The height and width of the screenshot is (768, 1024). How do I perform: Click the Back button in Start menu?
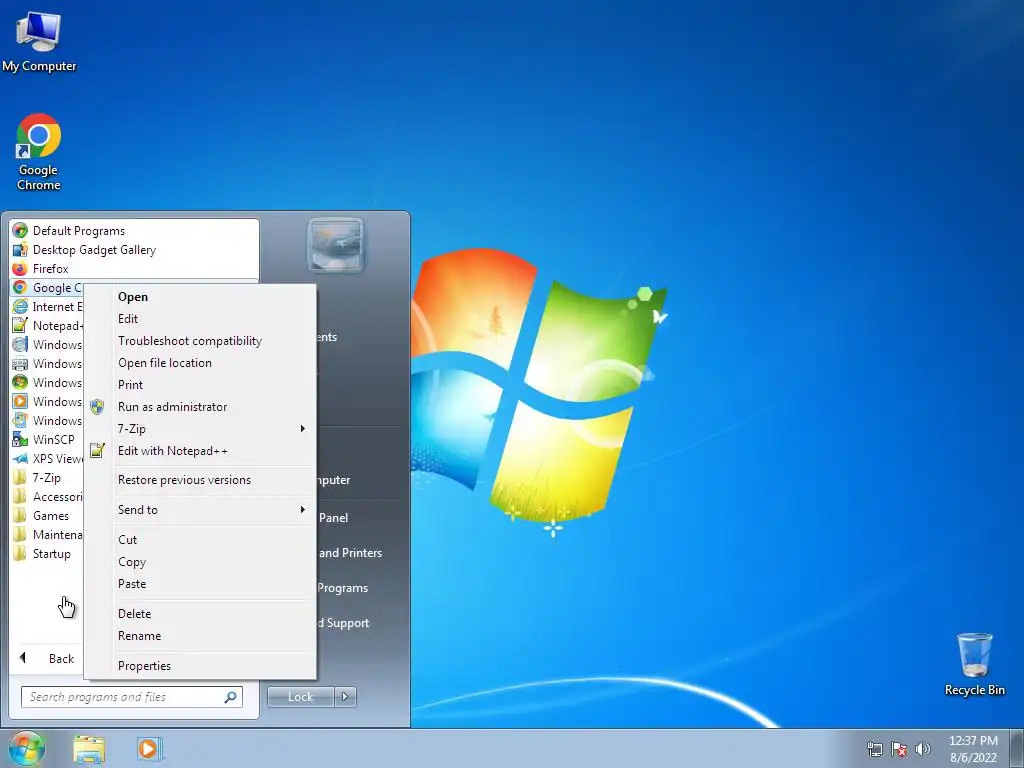[46, 658]
